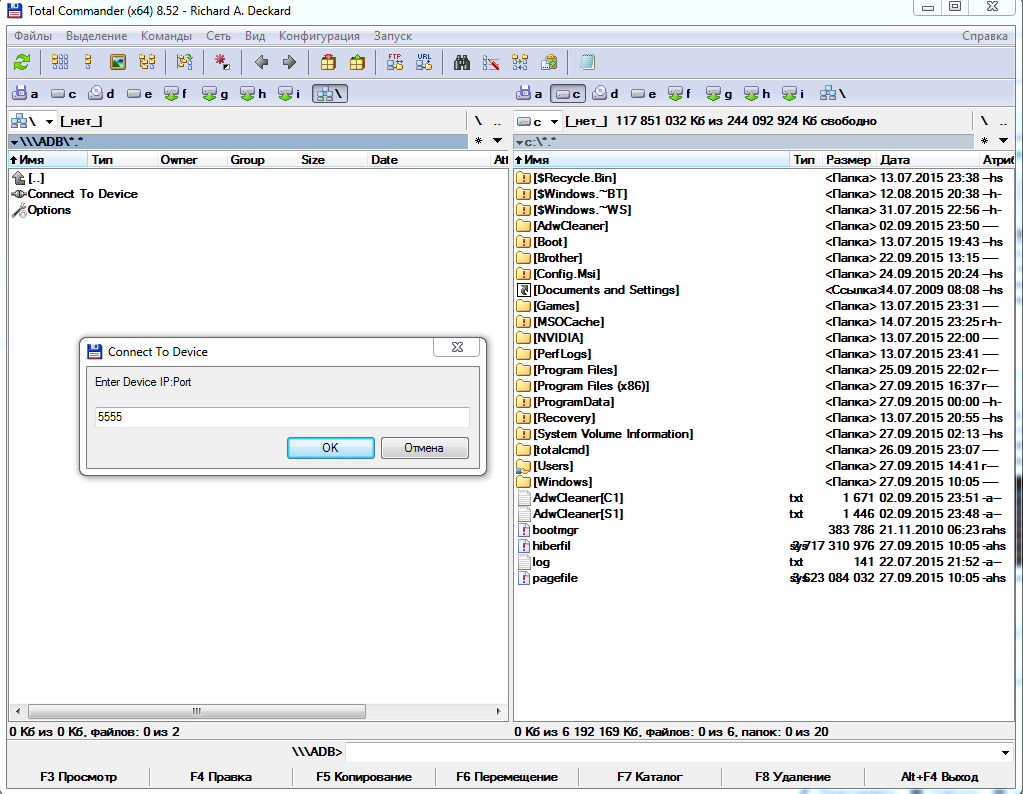Click the back arrow navigation icon
The width and height of the screenshot is (1023, 794).
click(x=261, y=62)
